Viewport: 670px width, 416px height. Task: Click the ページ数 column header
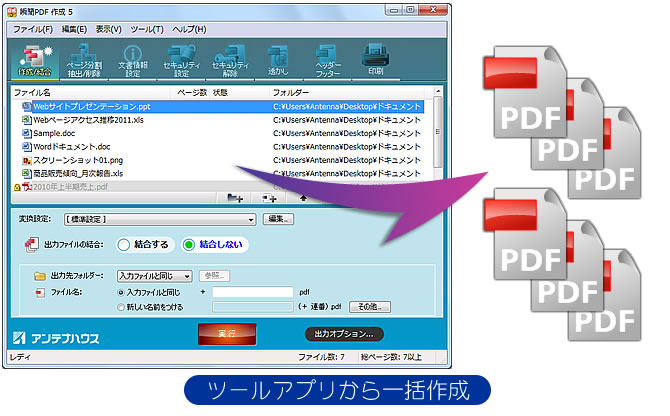point(191,93)
